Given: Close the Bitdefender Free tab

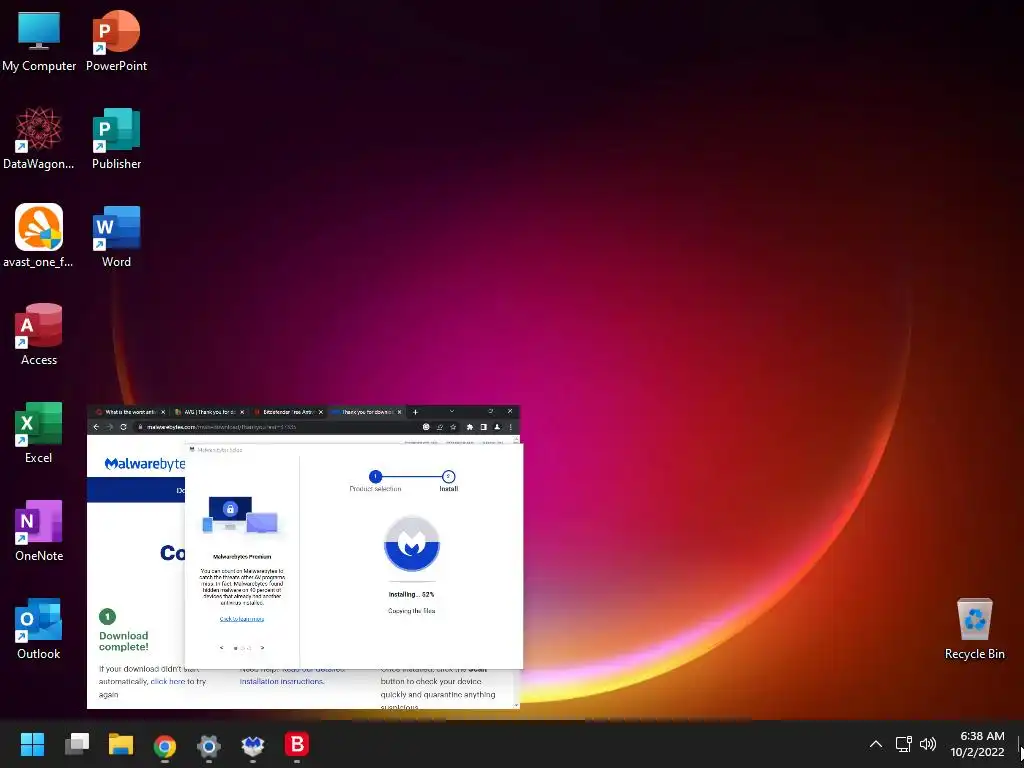Looking at the screenshot, I should pos(321,412).
